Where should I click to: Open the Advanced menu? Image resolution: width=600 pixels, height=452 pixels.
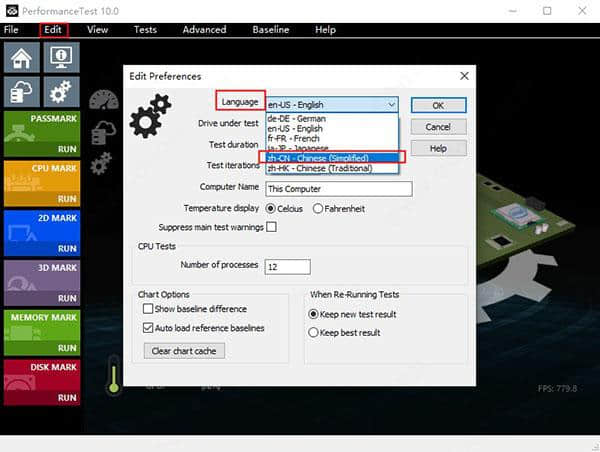[204, 30]
